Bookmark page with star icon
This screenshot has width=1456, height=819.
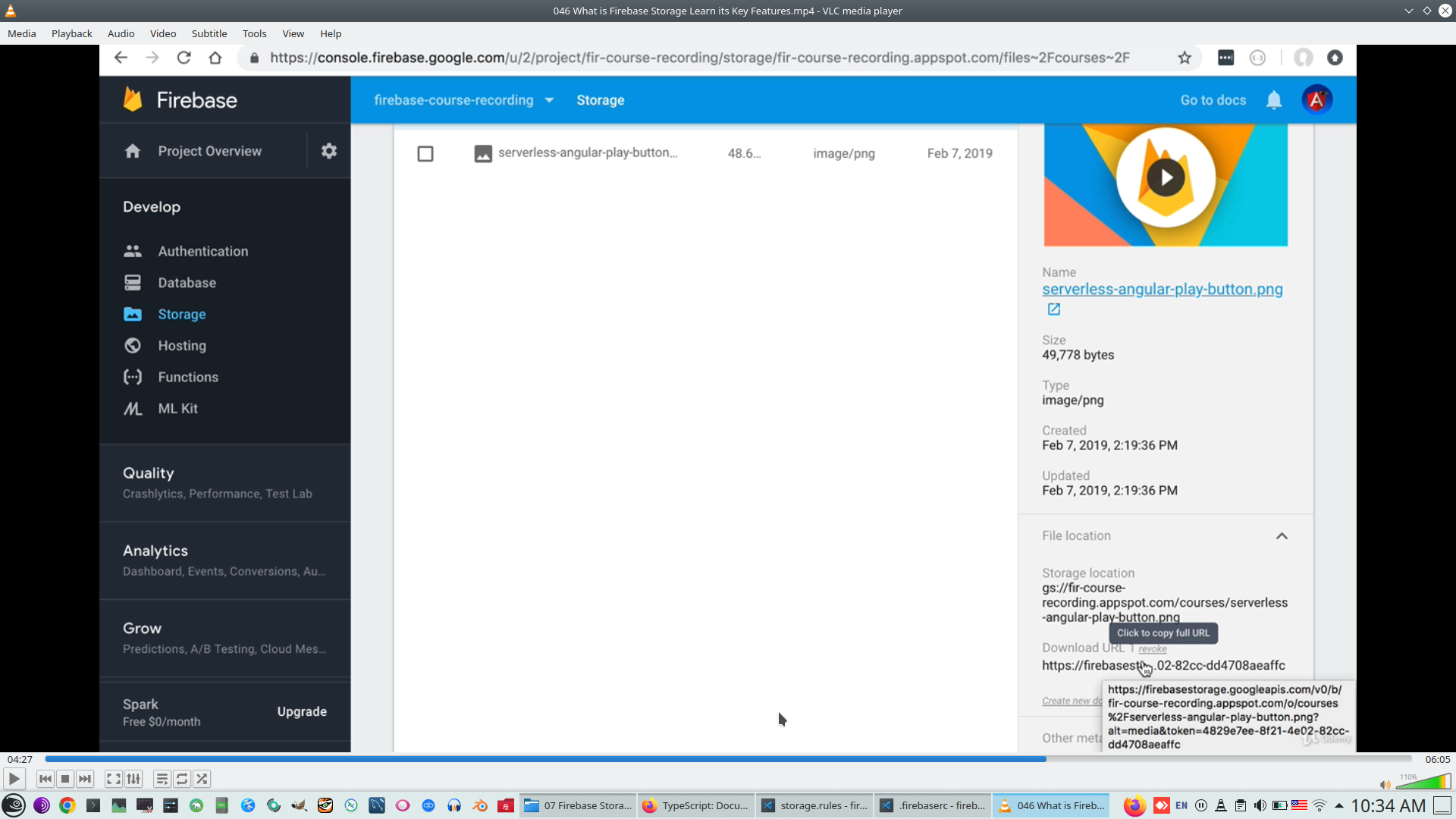pos(1185,58)
